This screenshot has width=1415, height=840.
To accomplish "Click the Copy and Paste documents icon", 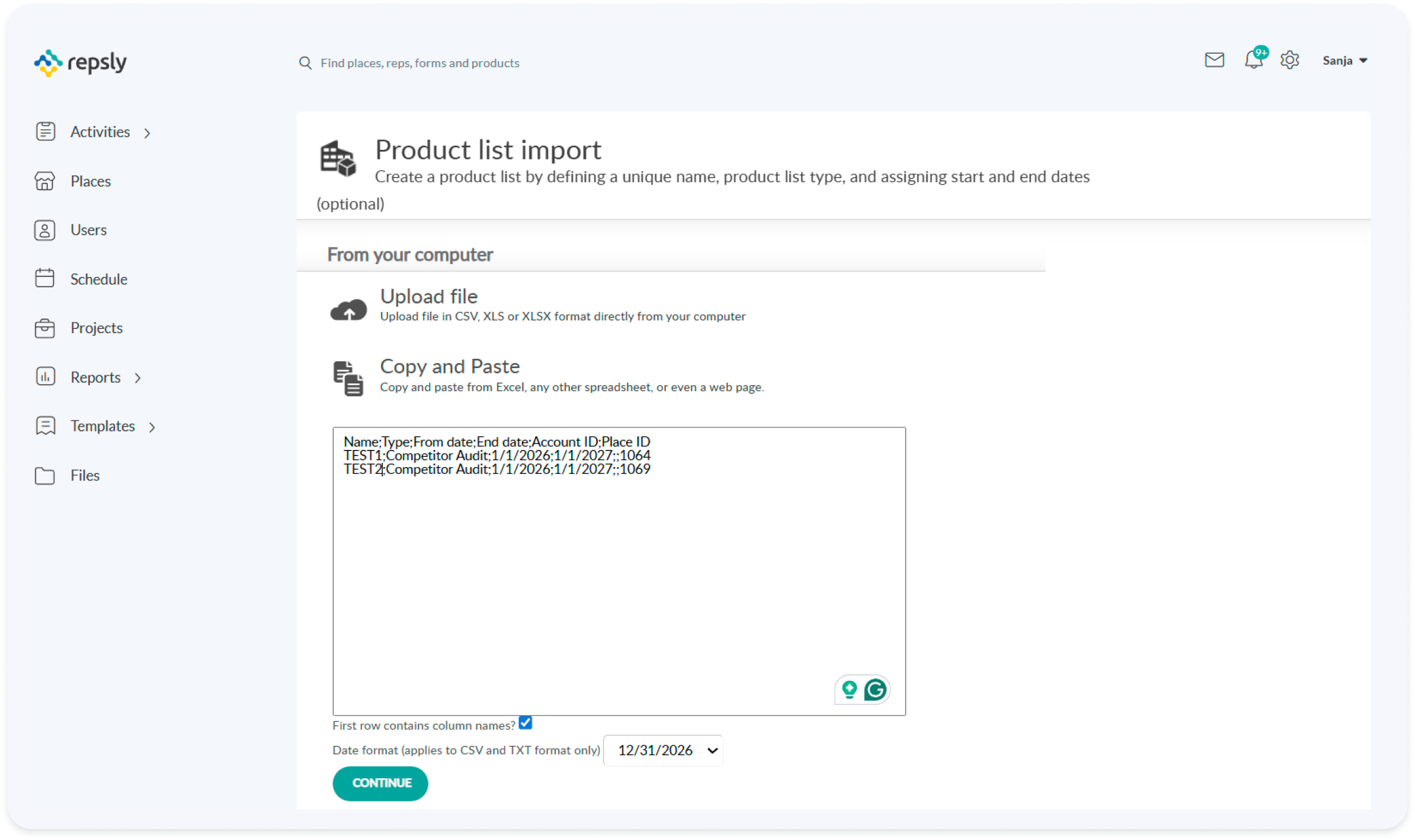I will click(x=348, y=378).
